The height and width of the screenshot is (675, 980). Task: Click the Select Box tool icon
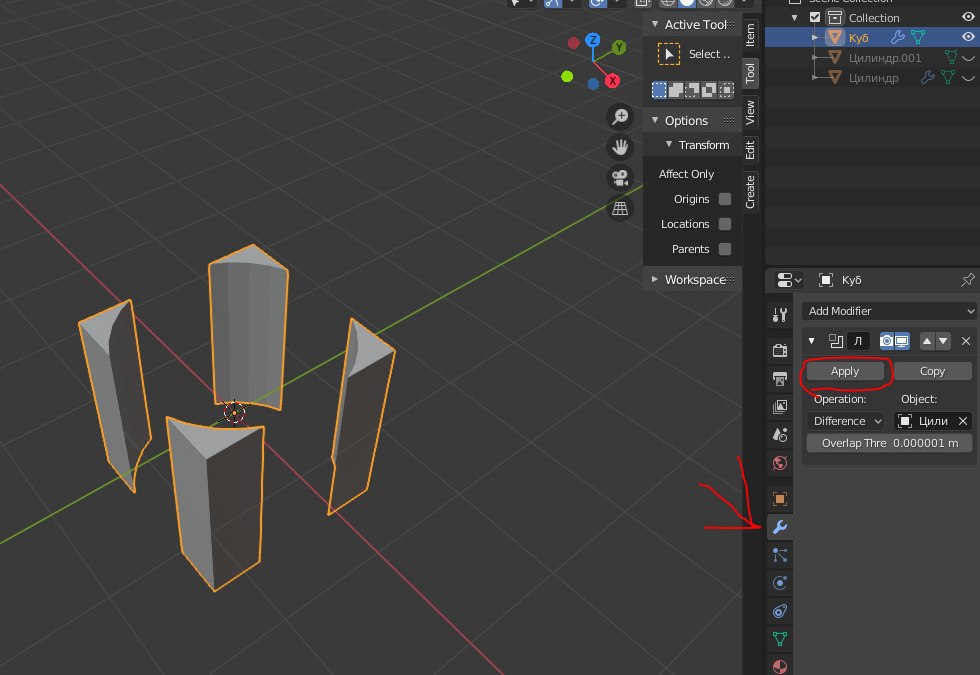coord(669,54)
